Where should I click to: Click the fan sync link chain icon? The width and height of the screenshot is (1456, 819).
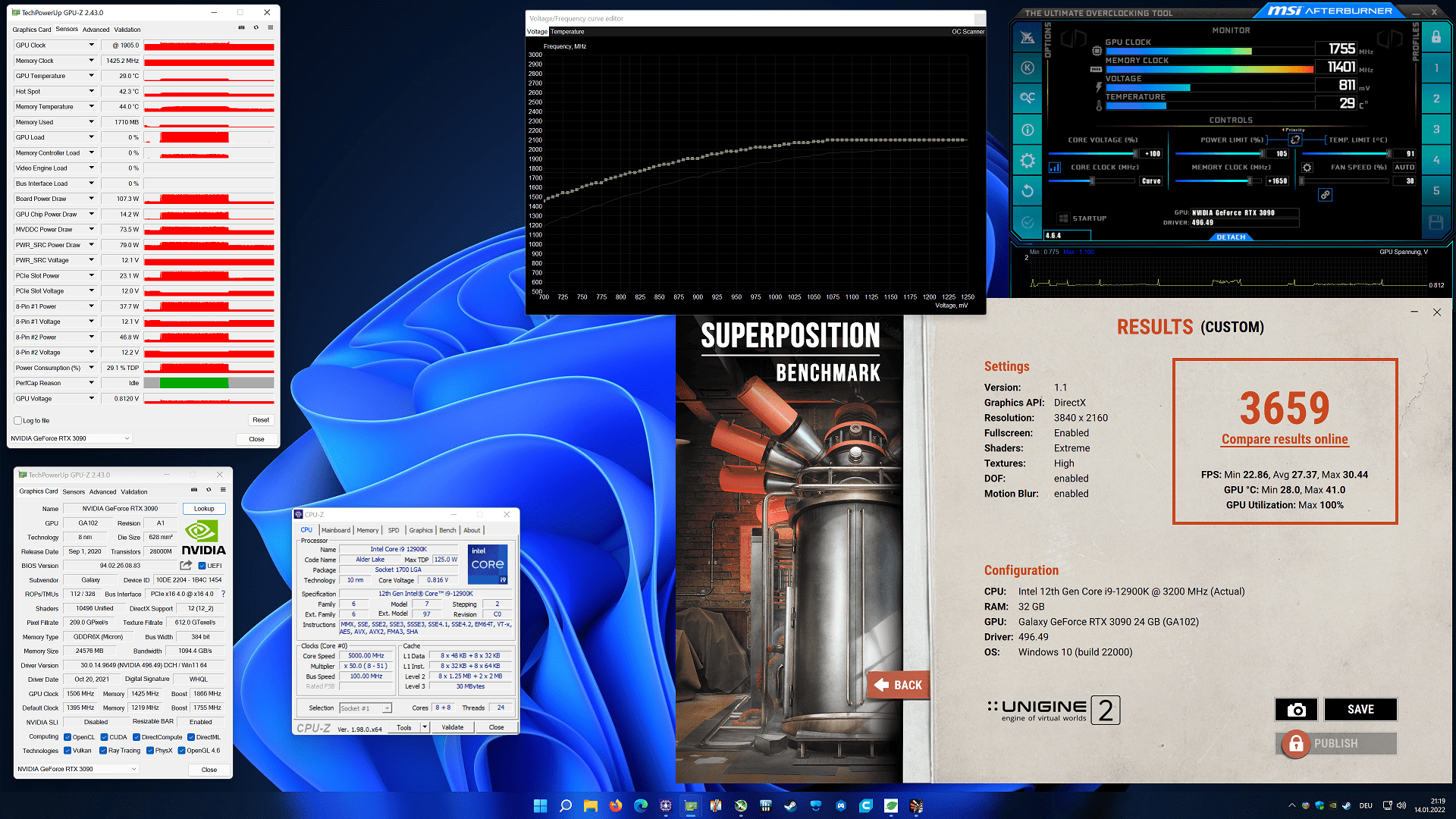pos(1325,195)
